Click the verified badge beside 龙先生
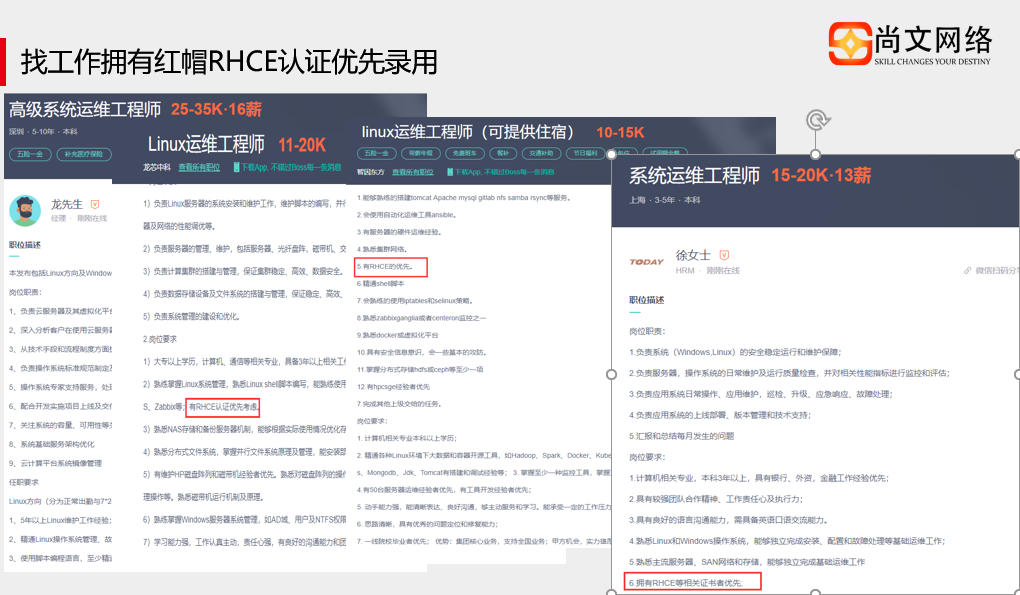Image resolution: width=1020 pixels, height=595 pixels. click(95, 204)
